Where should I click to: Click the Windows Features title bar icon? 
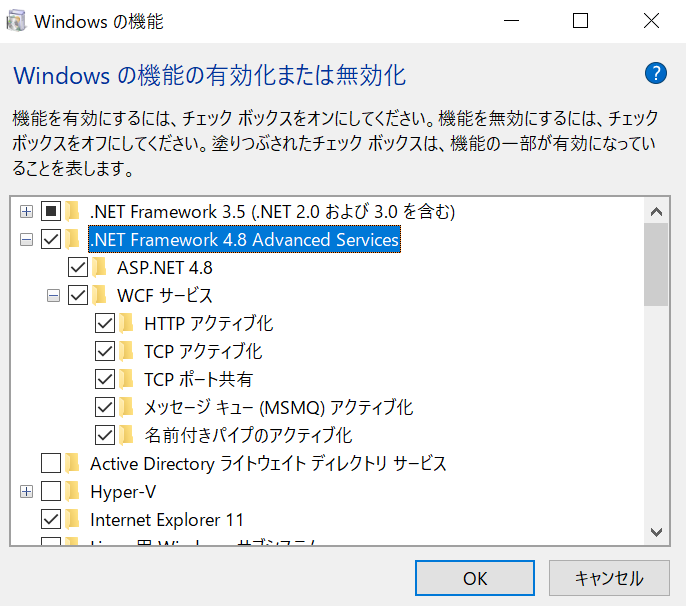click(16, 21)
